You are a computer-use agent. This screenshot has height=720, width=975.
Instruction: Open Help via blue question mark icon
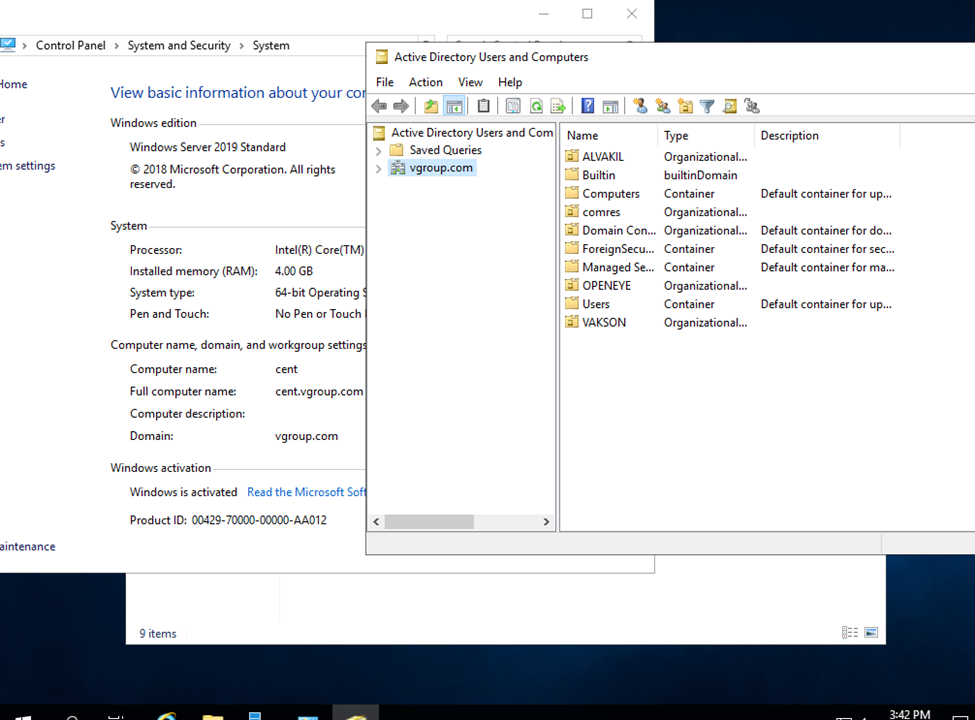pyautogui.click(x=588, y=106)
